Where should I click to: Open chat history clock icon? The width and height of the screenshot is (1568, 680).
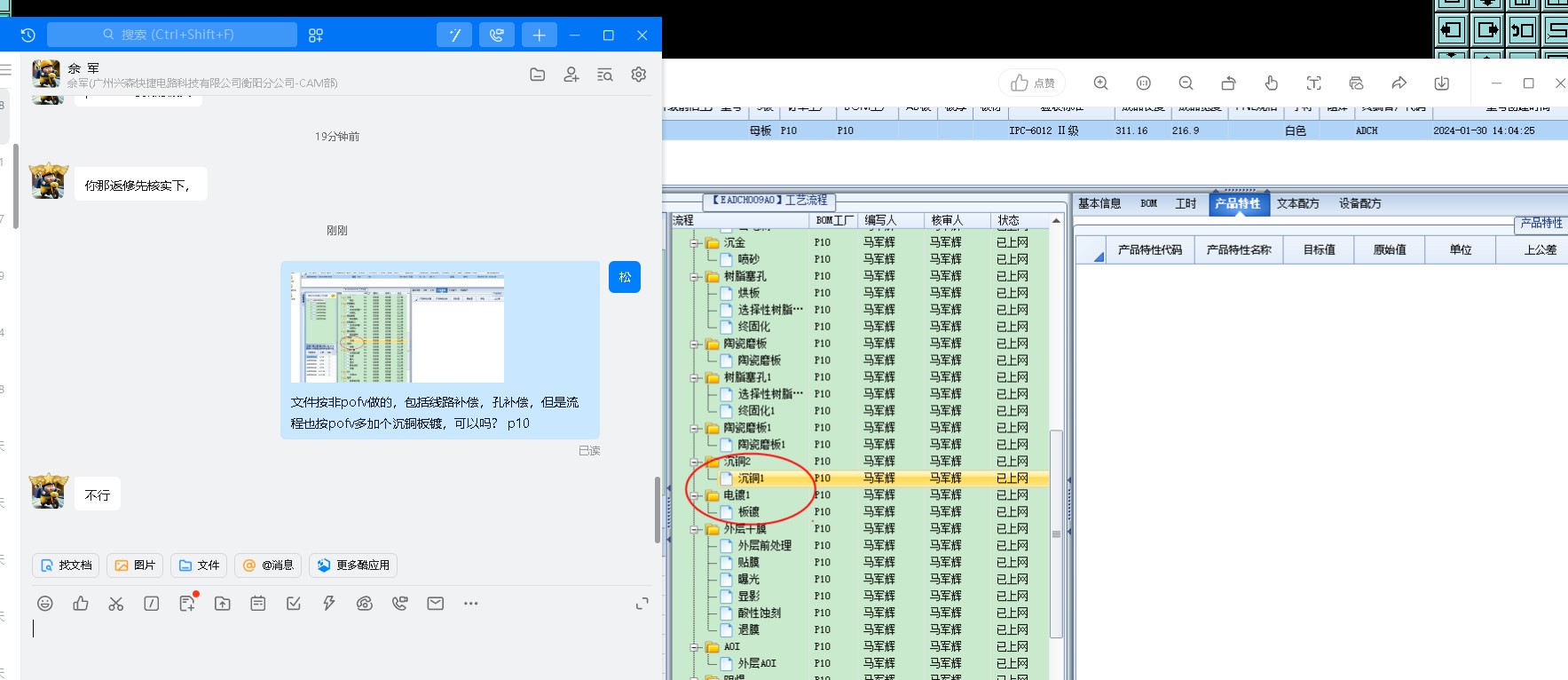click(x=28, y=36)
